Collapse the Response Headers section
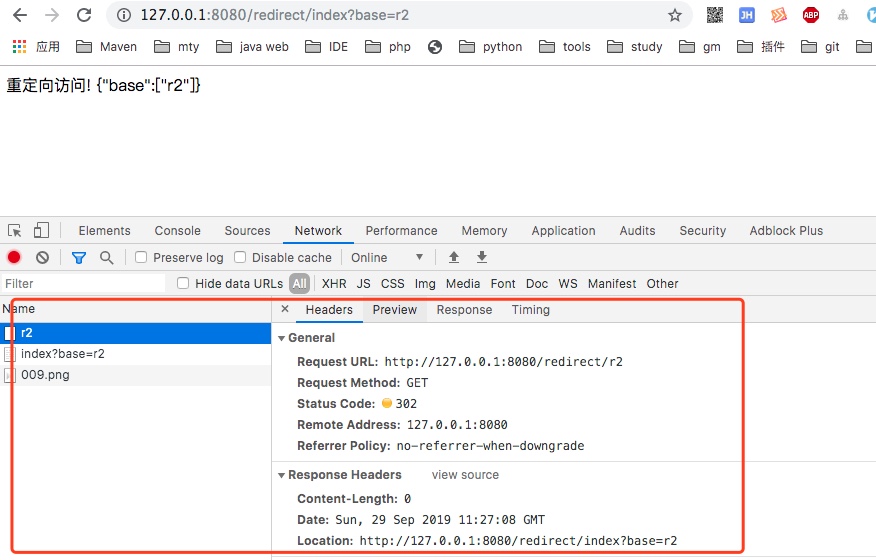The height and width of the screenshot is (560, 876). 282,475
